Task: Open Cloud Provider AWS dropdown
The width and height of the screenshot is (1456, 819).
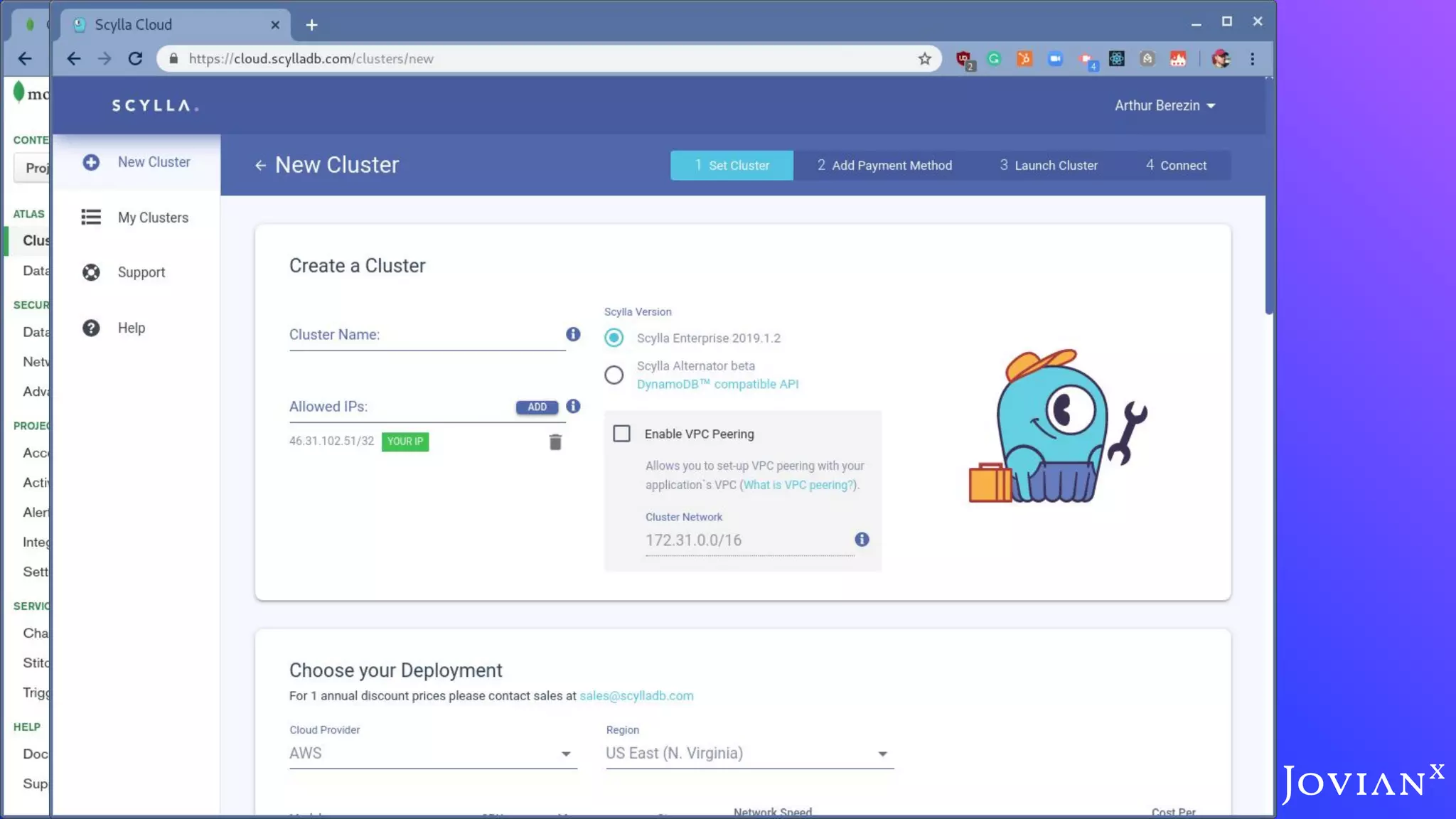Action: [432, 754]
